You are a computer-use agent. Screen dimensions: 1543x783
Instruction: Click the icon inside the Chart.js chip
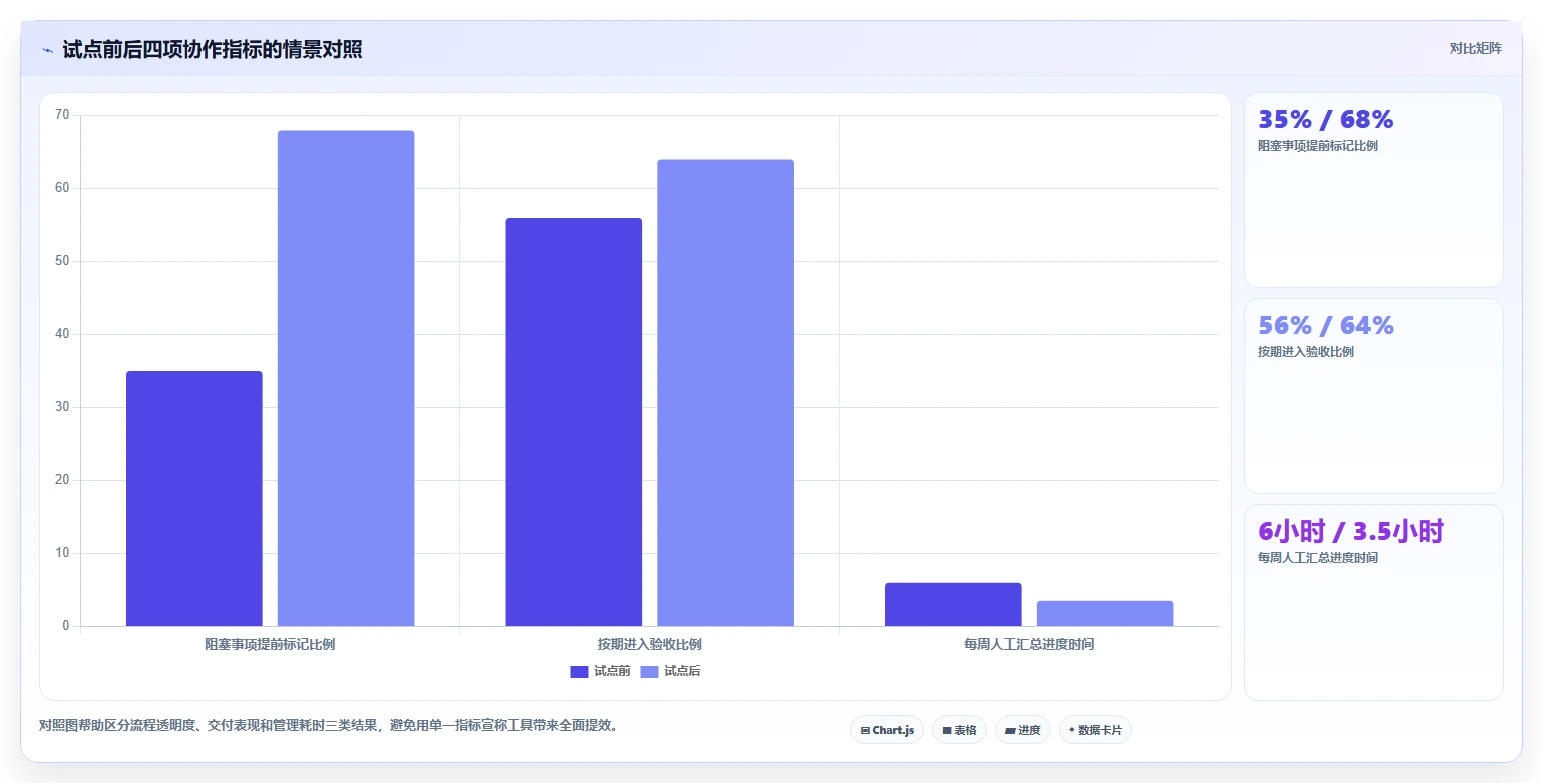[865, 730]
